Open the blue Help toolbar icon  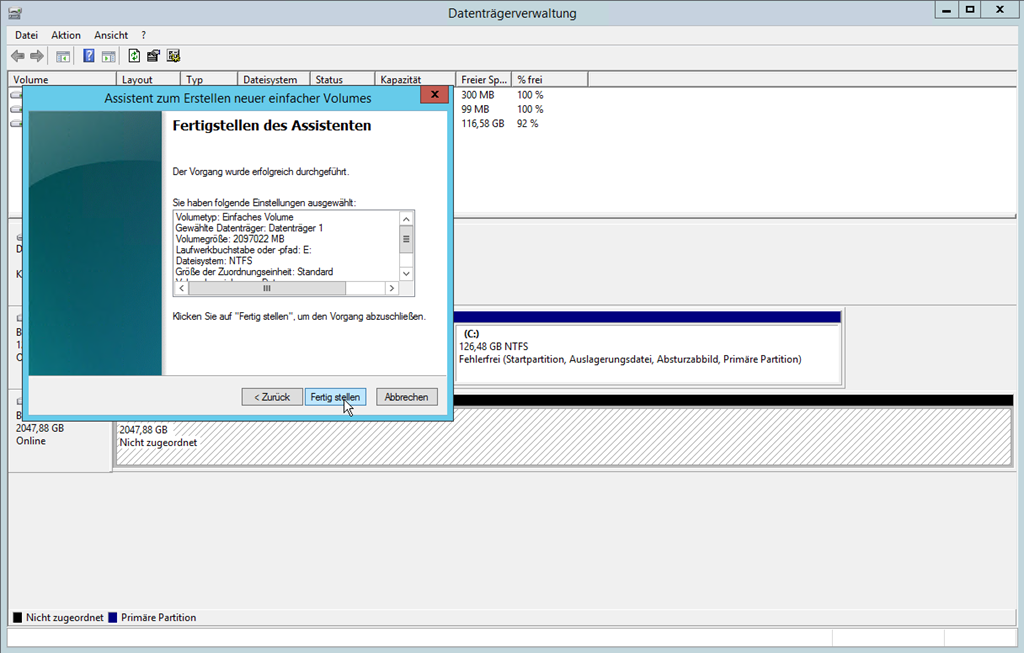tap(89, 56)
